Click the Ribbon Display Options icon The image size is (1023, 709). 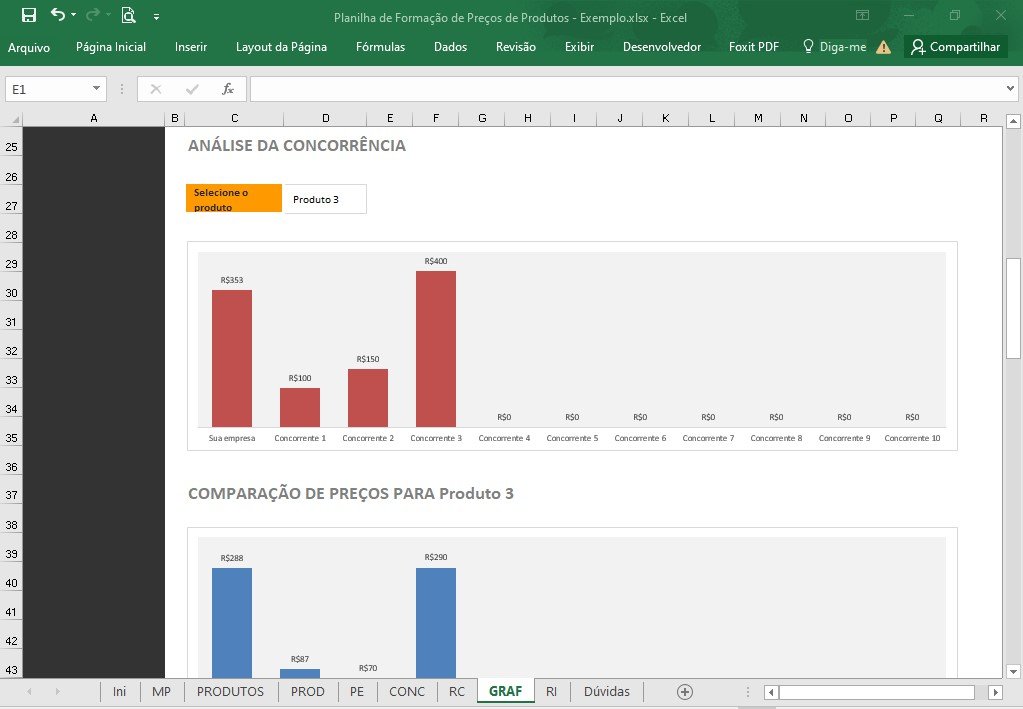[x=863, y=15]
